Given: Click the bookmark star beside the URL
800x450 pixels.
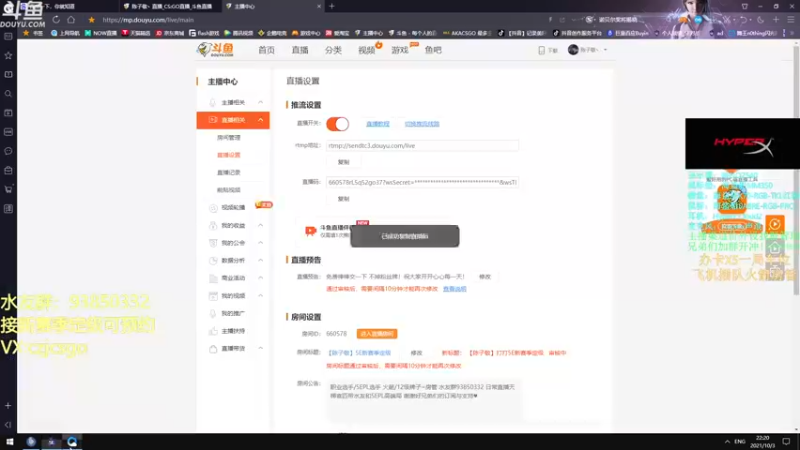Looking at the screenshot, I should tap(91, 20).
